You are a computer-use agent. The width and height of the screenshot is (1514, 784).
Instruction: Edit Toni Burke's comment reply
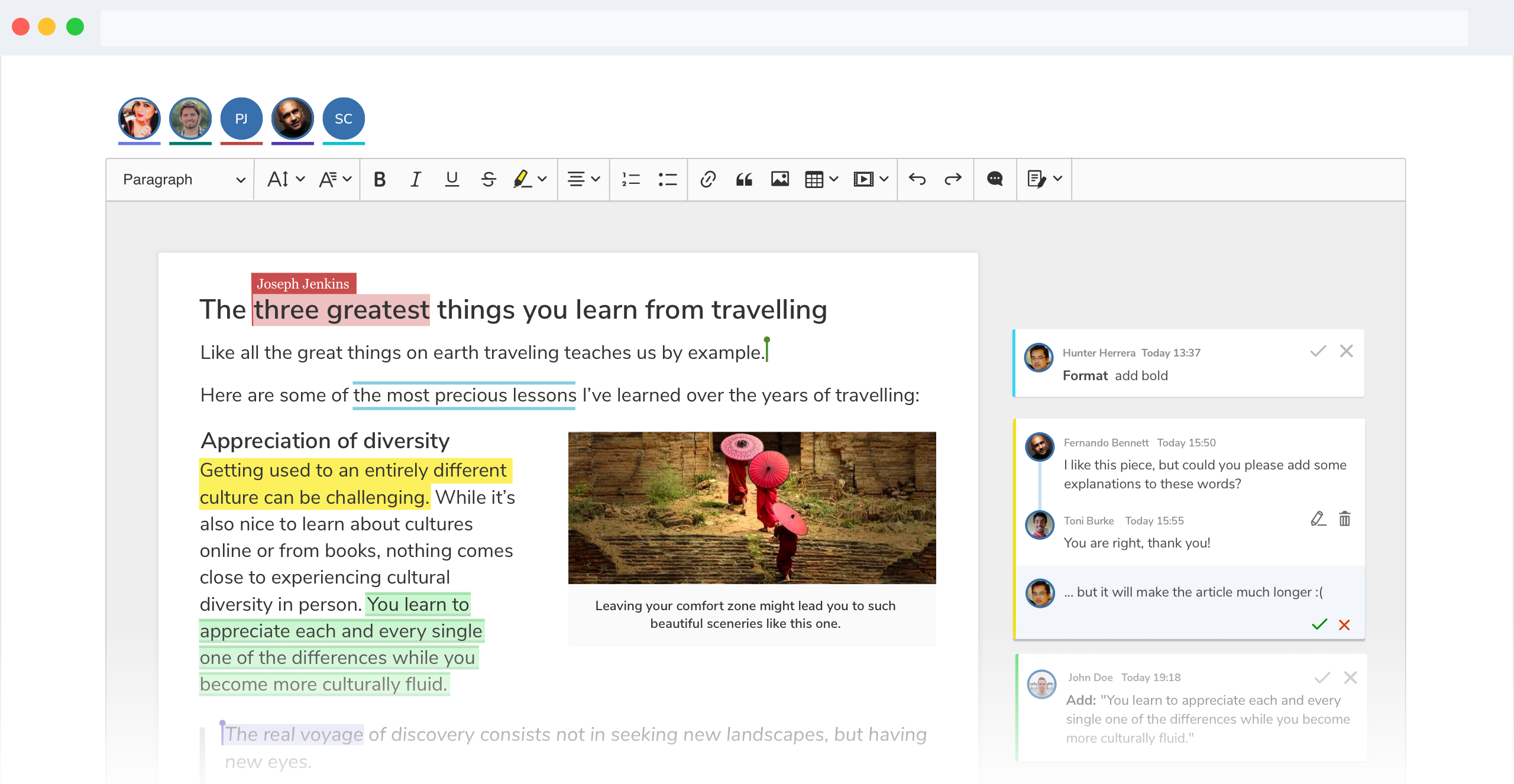[x=1318, y=519]
